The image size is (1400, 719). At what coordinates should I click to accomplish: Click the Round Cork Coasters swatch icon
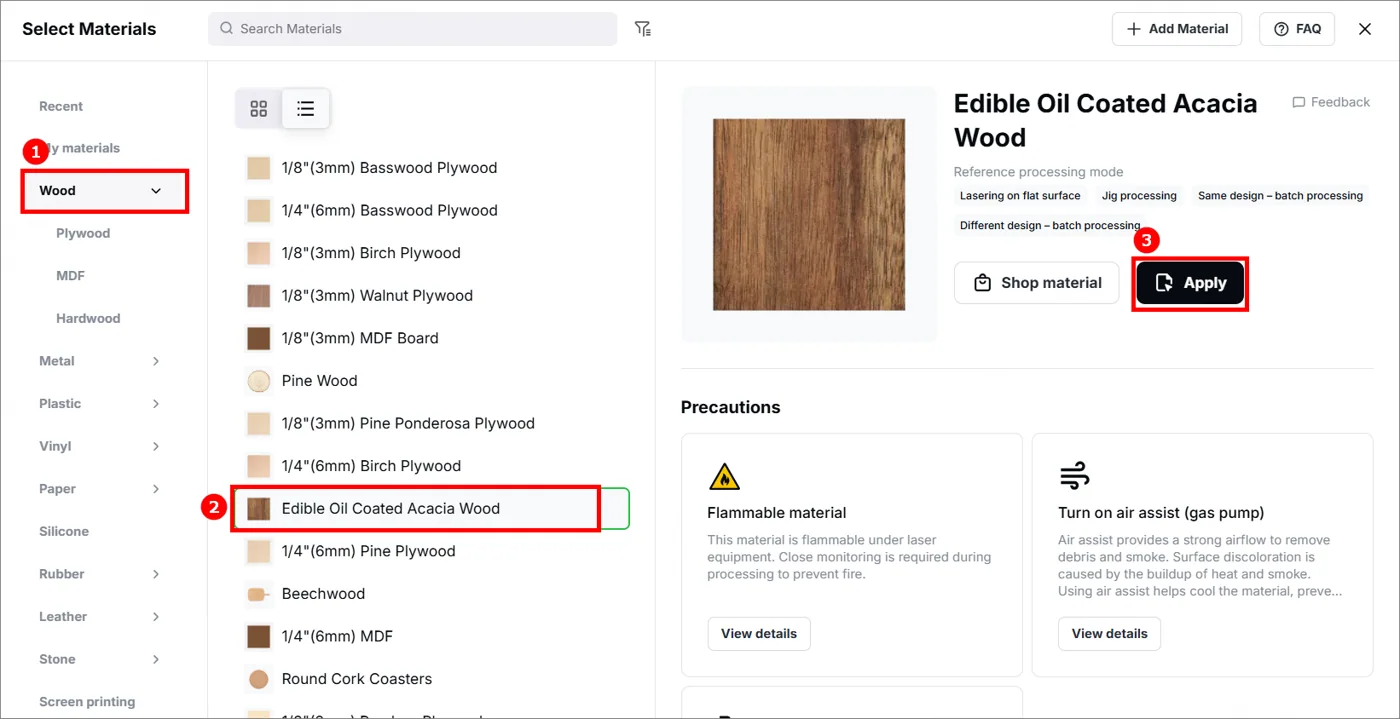(259, 679)
